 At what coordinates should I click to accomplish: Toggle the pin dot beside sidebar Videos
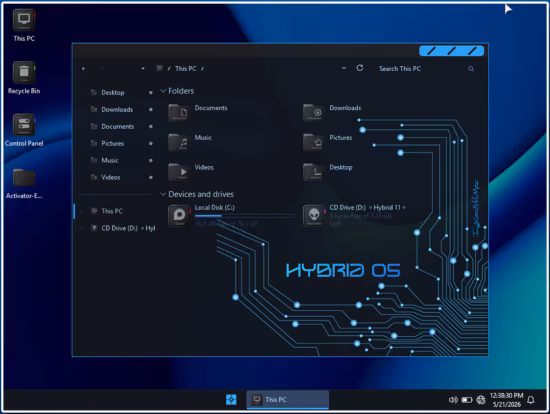pyautogui.click(x=151, y=177)
